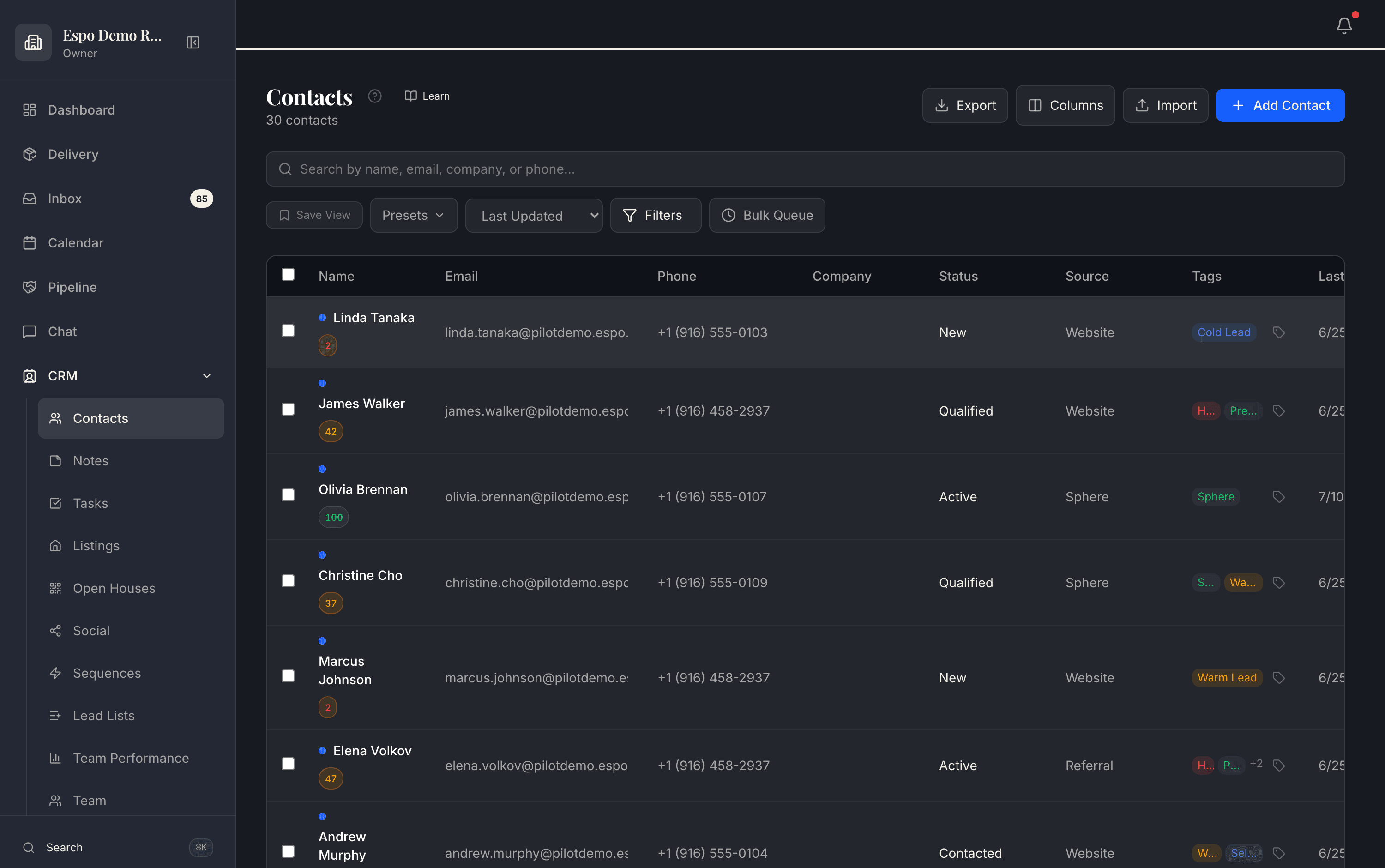This screenshot has width=1385, height=868.
Task: Go to Lead Lists
Action: tap(131, 716)
